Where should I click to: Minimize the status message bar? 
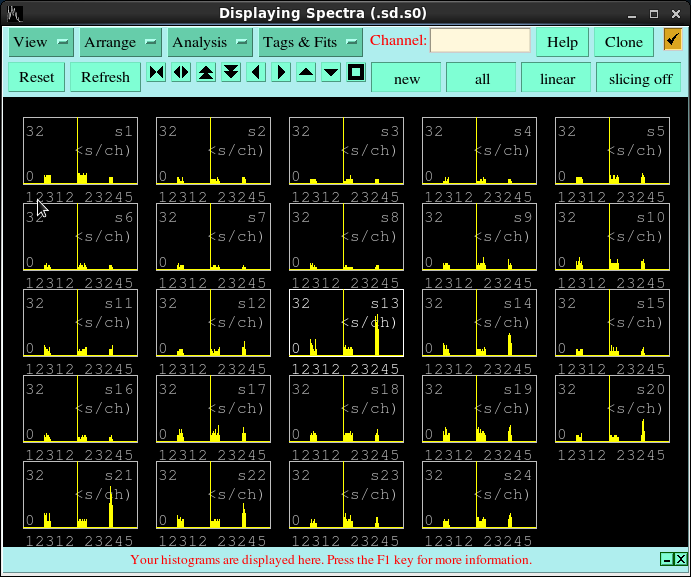click(667, 559)
